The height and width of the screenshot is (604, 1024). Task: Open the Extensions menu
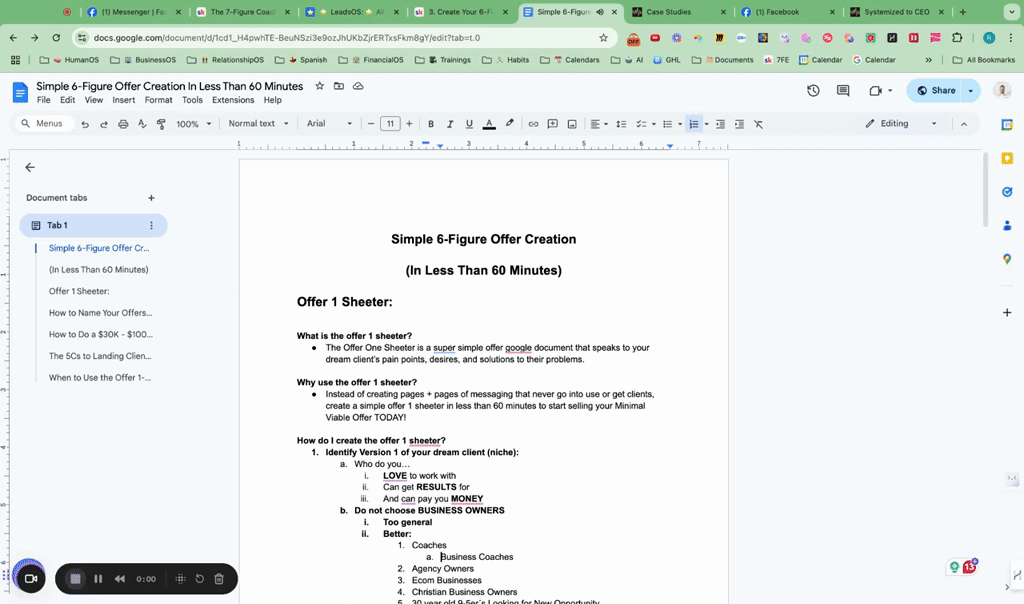[x=233, y=100]
